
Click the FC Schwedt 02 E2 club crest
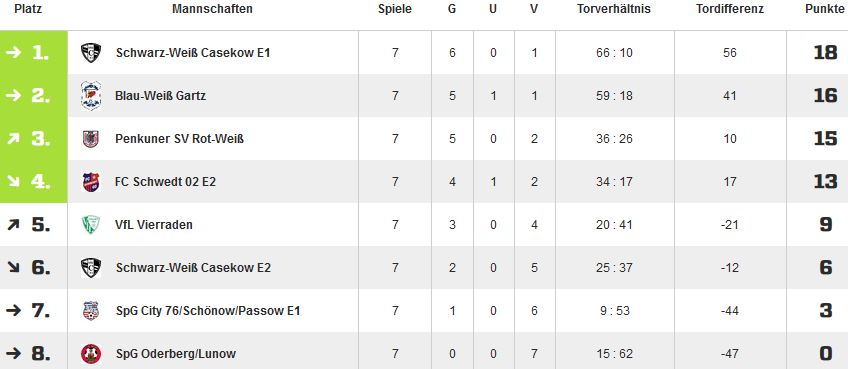91,182
